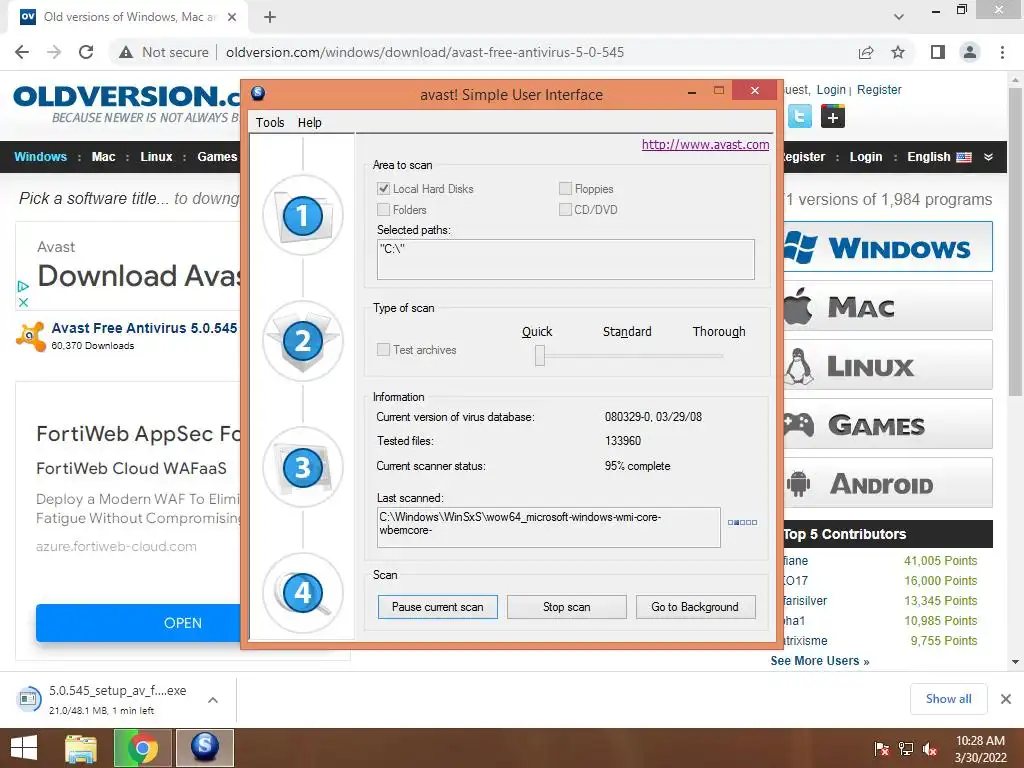Open the English language selector
The height and width of the screenshot is (768, 1024).
click(939, 157)
